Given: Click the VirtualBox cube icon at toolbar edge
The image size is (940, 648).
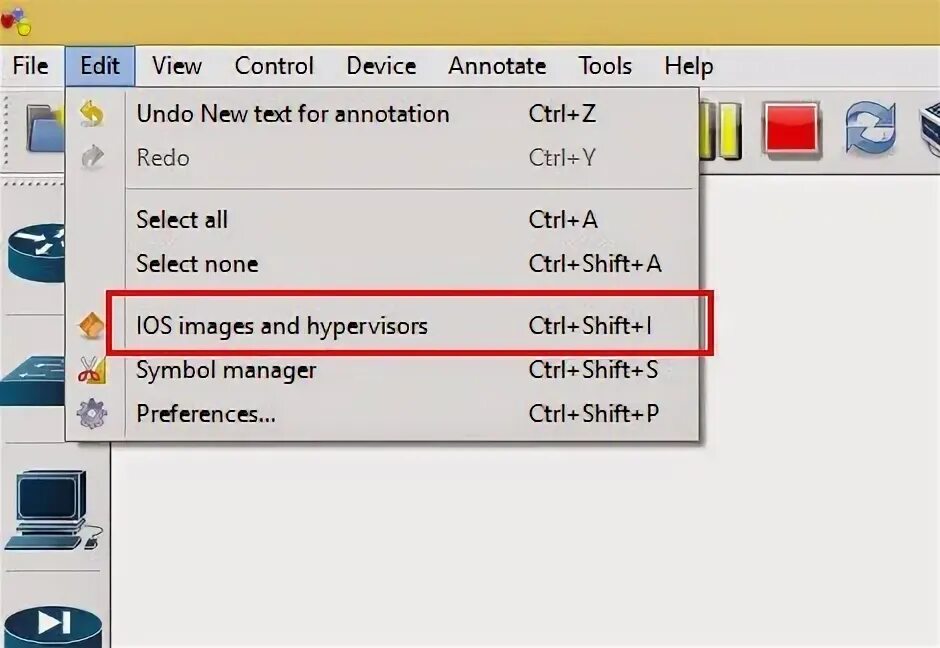Looking at the screenshot, I should point(929,130).
